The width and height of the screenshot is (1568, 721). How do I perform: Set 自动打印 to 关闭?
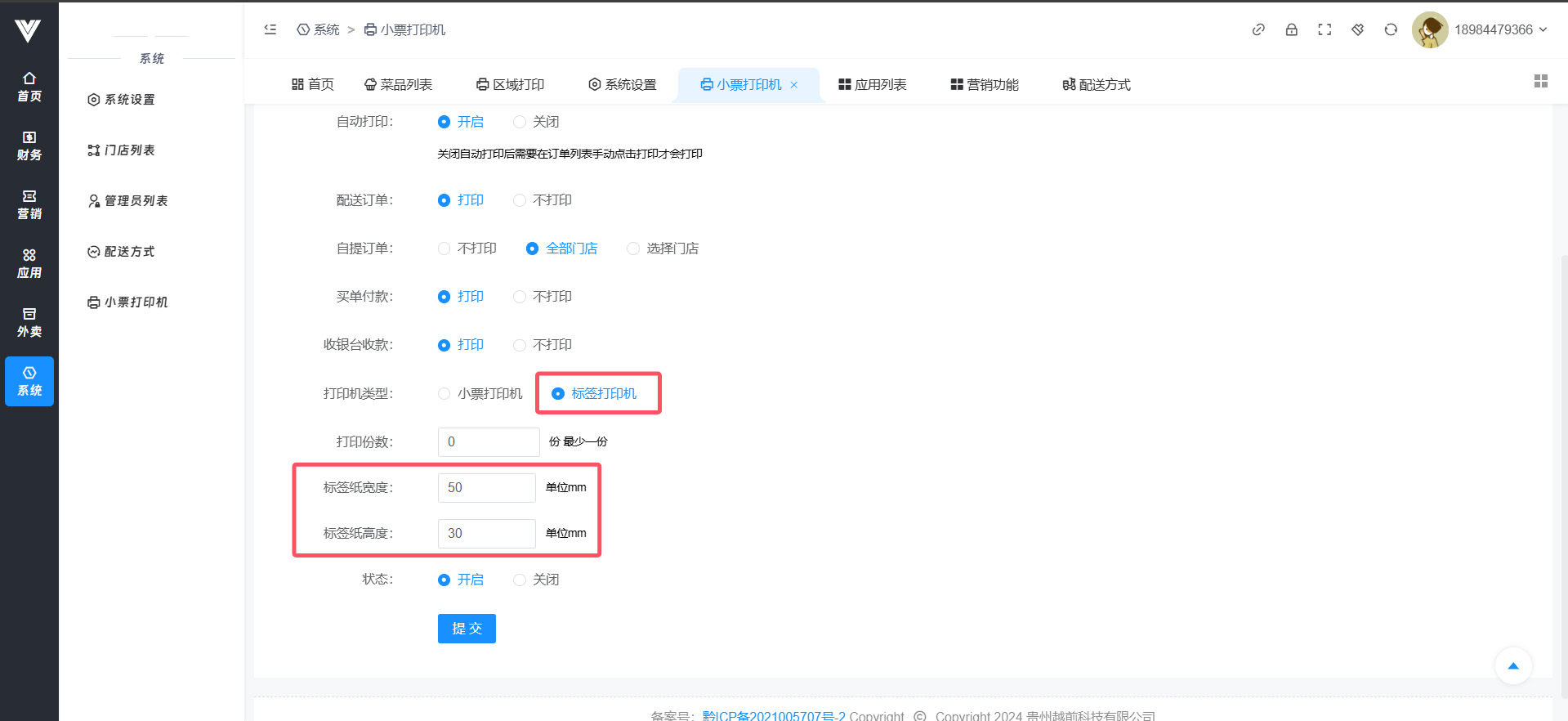pos(520,122)
